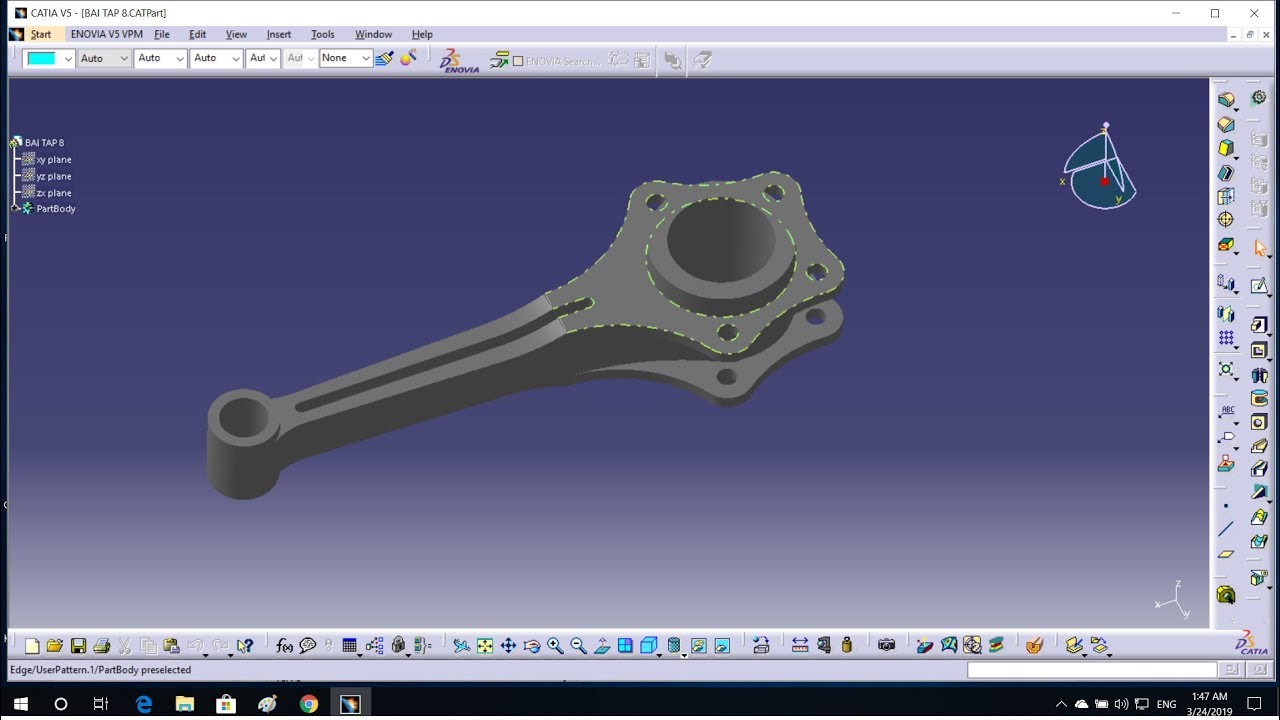The image size is (1280, 720).
Task: Click the Create Multi-View icon
Action: coord(625,646)
